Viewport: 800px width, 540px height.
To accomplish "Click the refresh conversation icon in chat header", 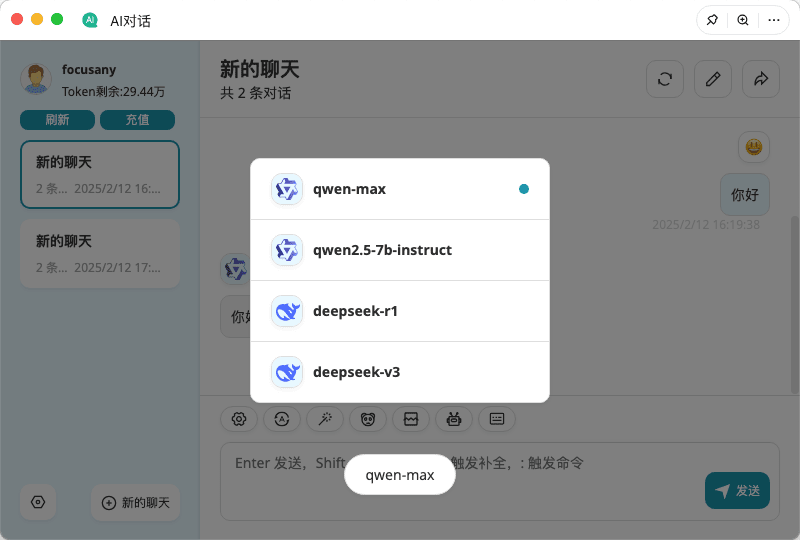I will (665, 79).
